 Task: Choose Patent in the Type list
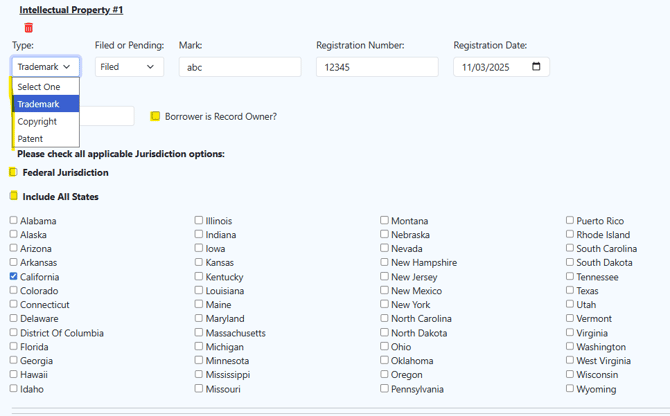pos(30,139)
